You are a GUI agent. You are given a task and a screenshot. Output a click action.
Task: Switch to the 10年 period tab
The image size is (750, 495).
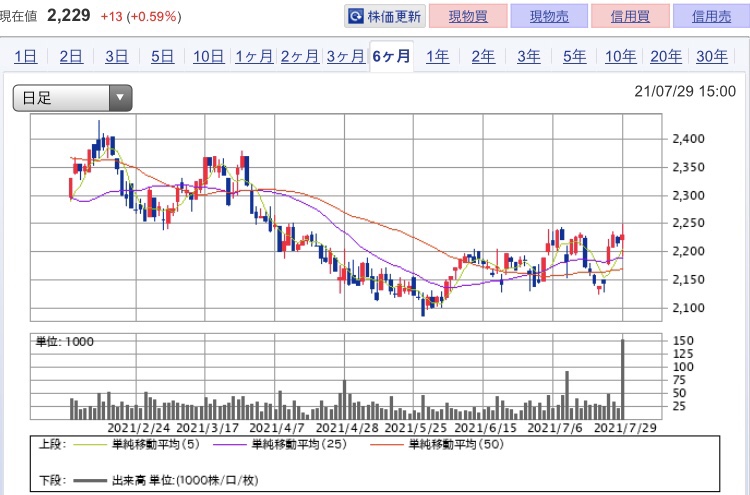620,56
